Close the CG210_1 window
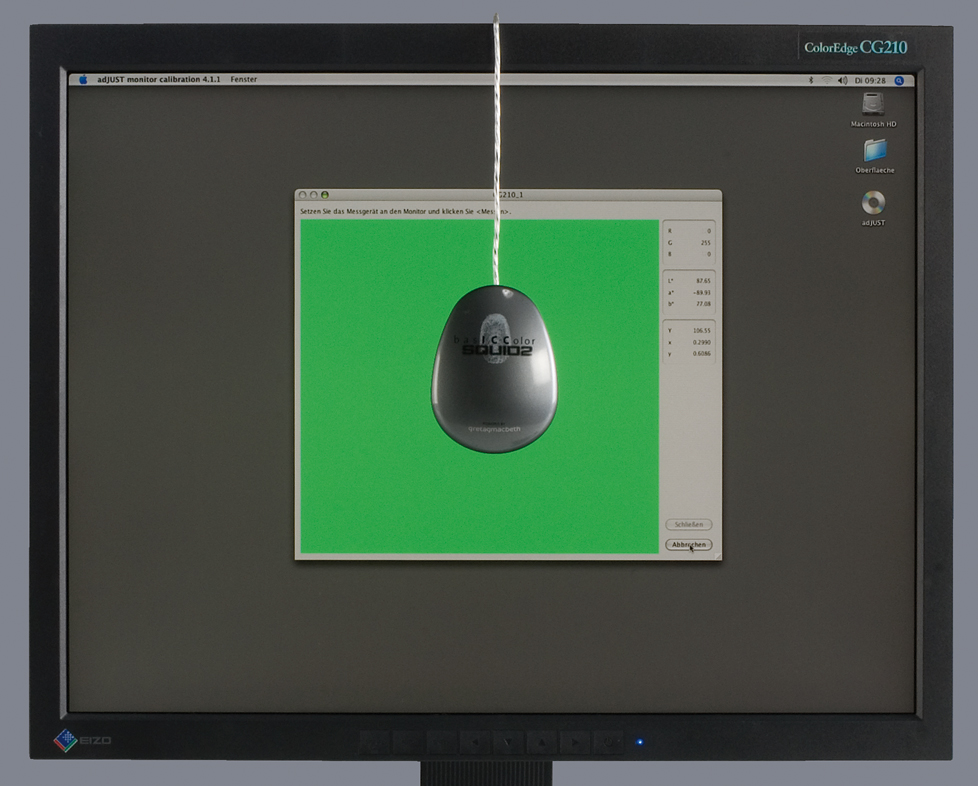This screenshot has height=786, width=978. click(x=303, y=195)
